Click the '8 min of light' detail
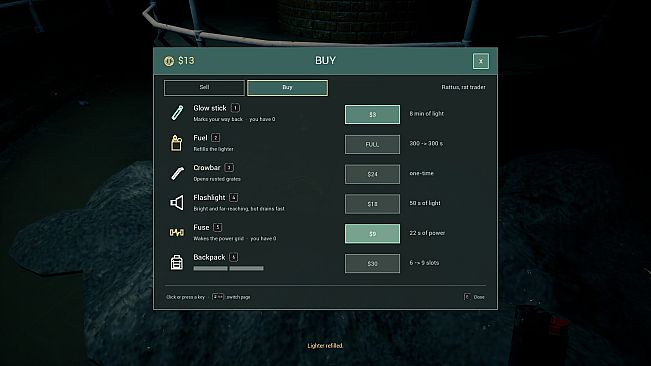651x366 pixels. click(426, 114)
